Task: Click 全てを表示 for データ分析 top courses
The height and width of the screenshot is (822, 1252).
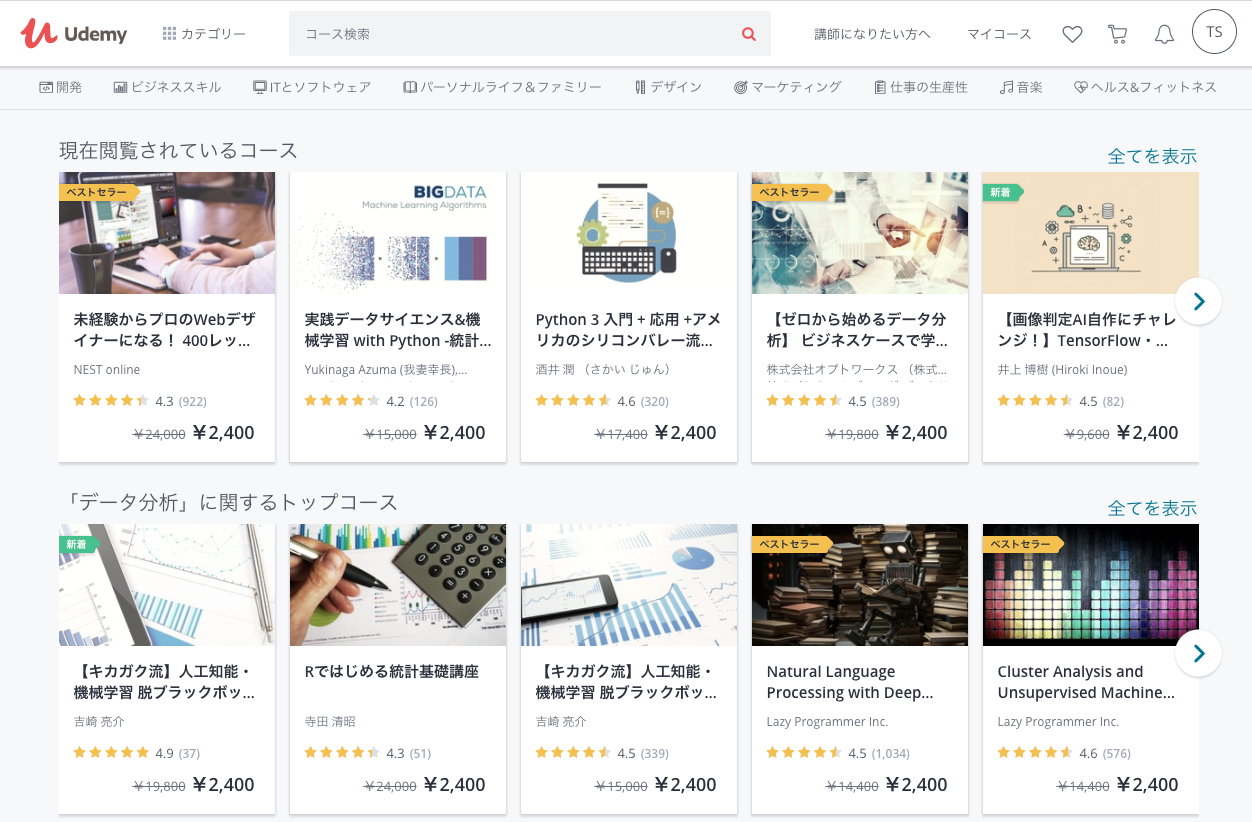Action: [x=1152, y=508]
